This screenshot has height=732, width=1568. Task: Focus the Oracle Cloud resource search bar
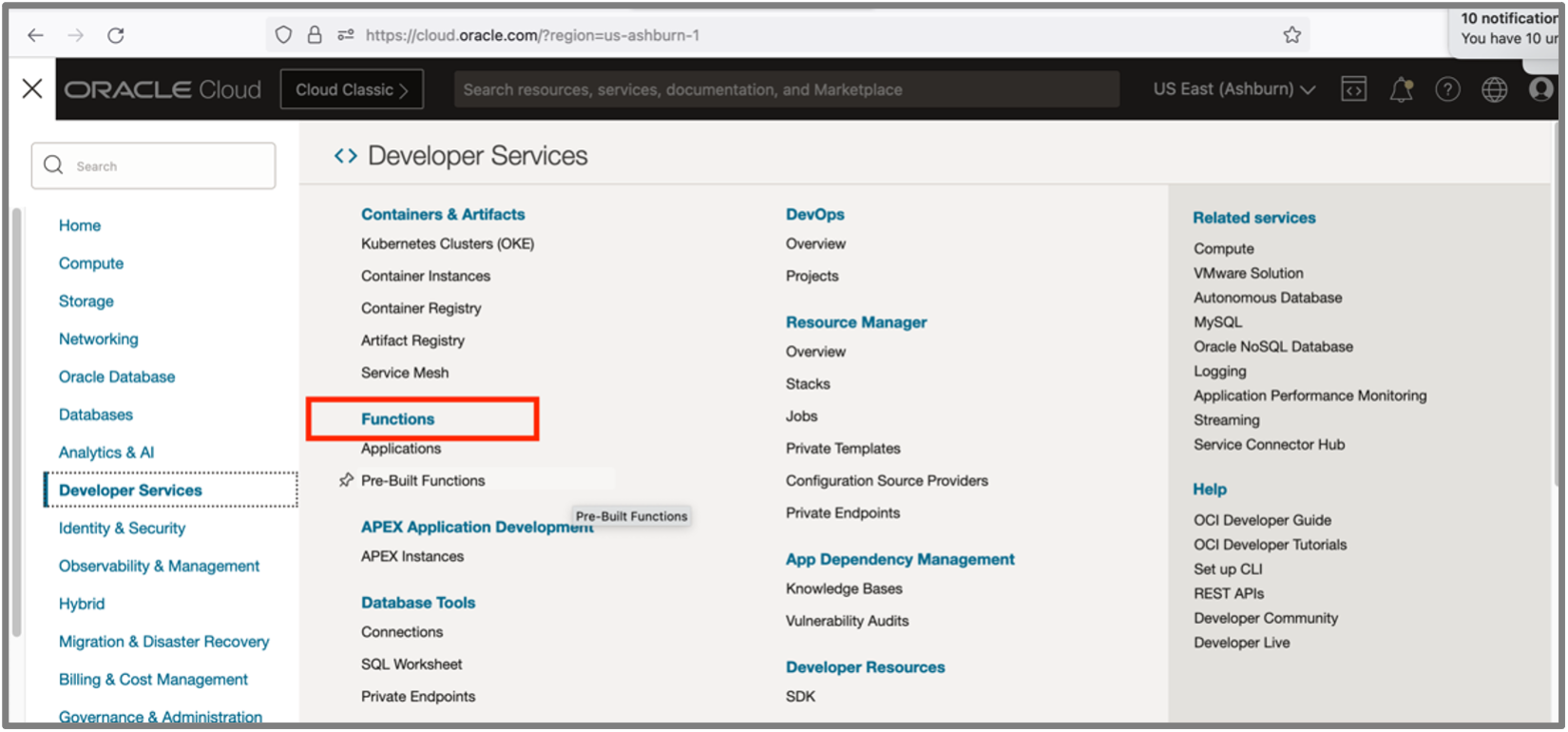(786, 89)
